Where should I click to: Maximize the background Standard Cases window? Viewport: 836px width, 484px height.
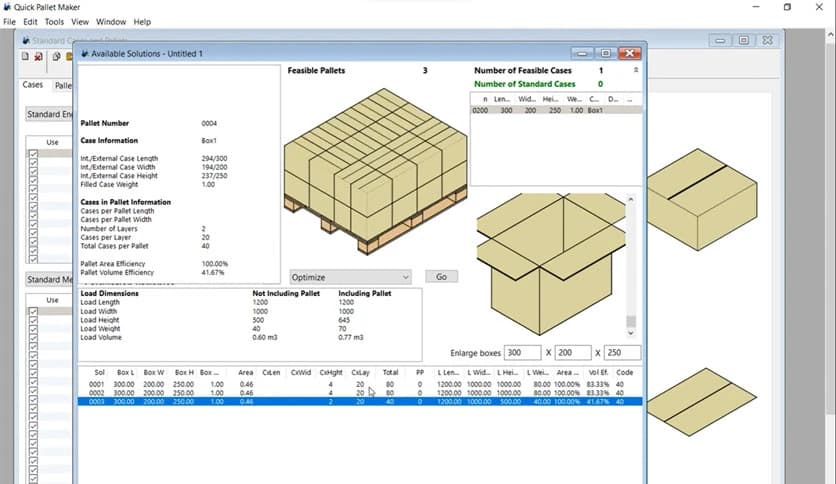tap(744, 41)
